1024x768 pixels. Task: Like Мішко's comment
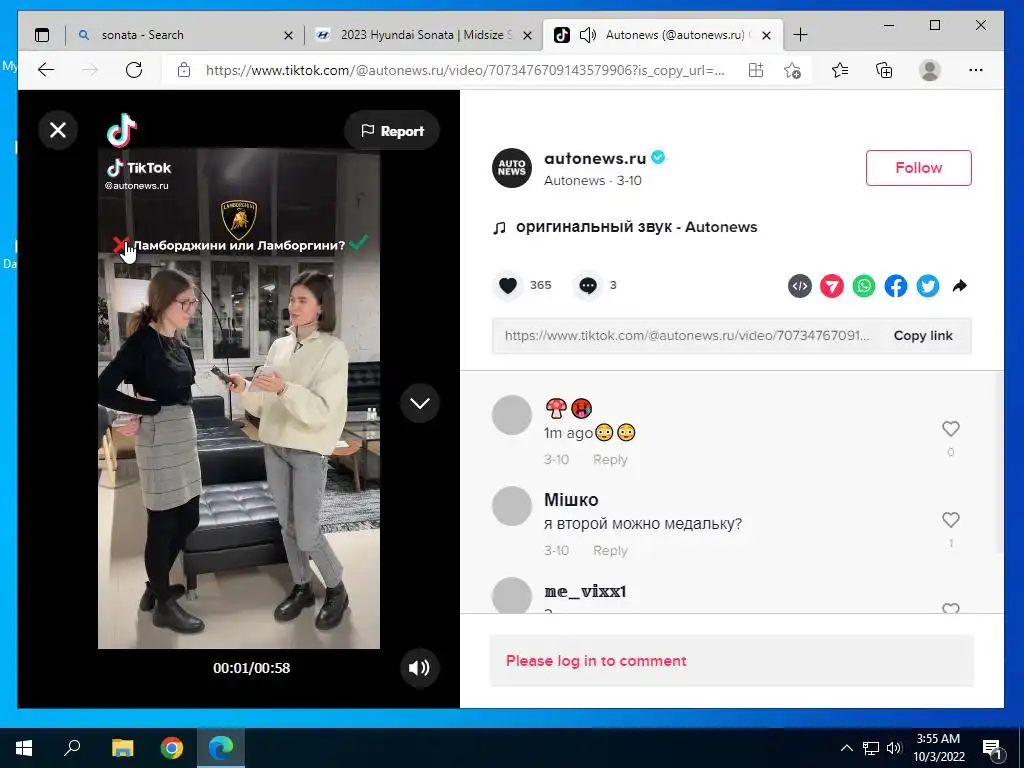[950, 520]
